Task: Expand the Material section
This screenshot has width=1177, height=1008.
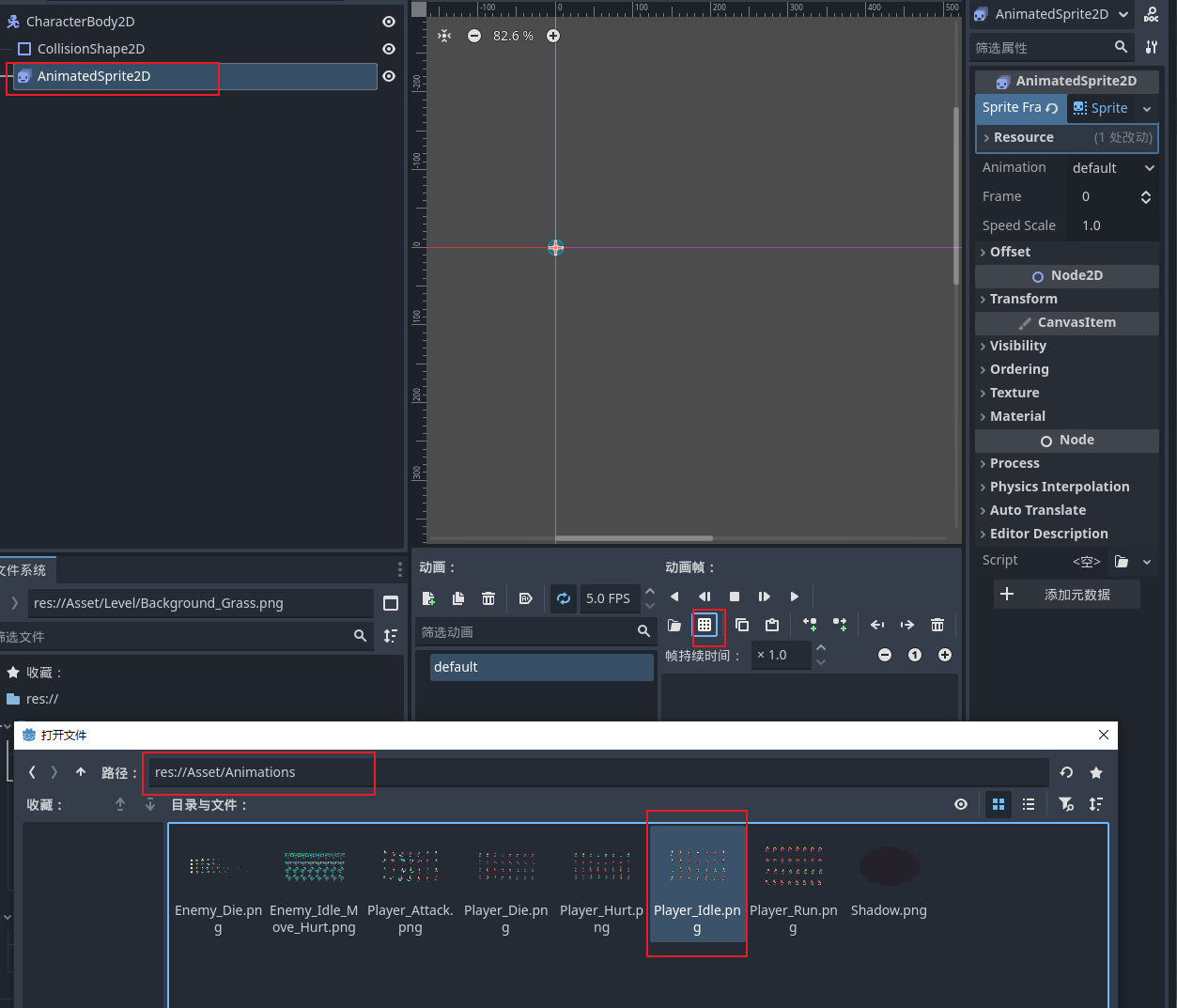Action: pos(1067,416)
